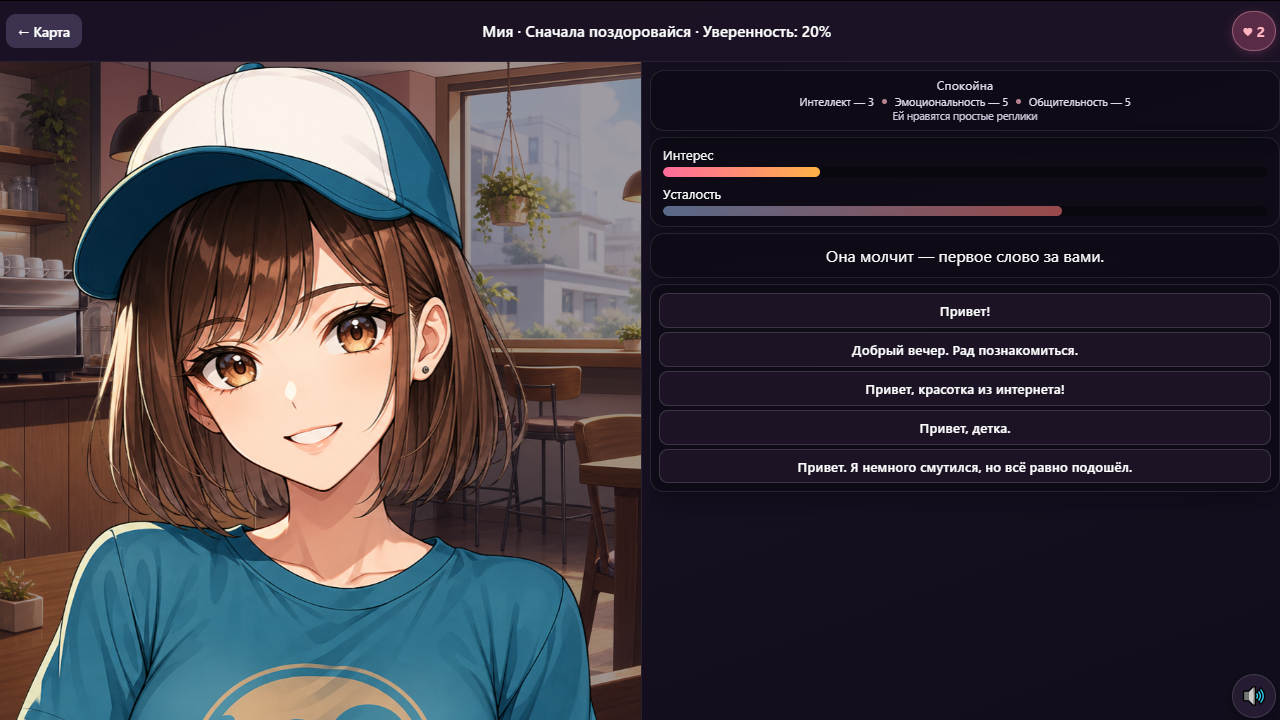Click the "Усталость" label
The image size is (1280, 720).
pos(692,194)
